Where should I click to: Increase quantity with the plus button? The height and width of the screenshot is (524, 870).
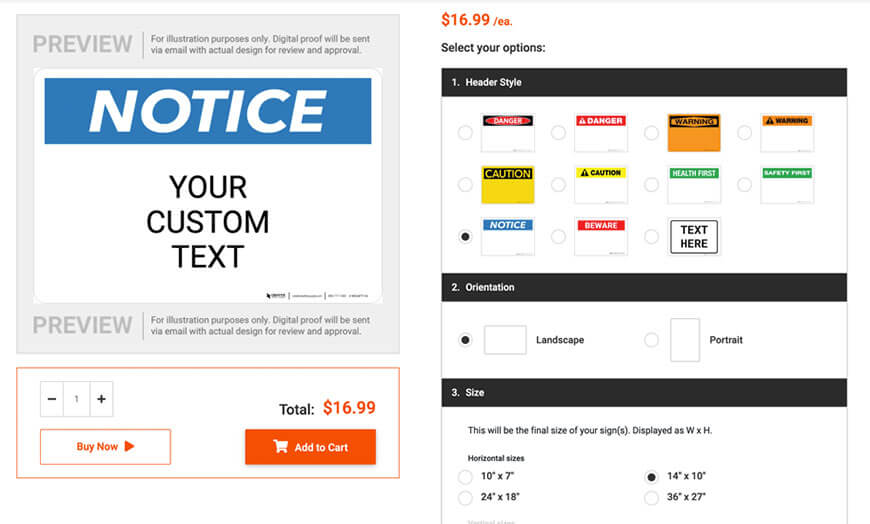101,399
